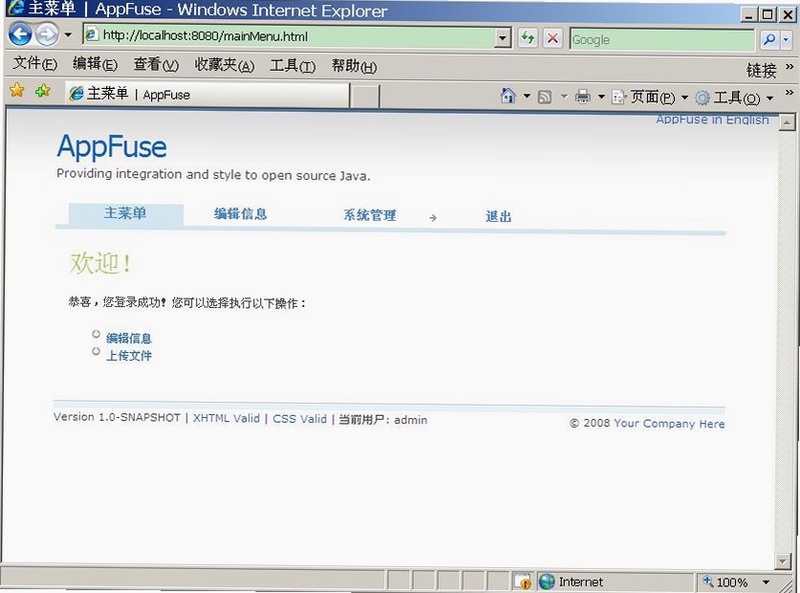Select the 主菜单 navigation tab
The width and height of the screenshot is (800, 593).
[x=126, y=213]
